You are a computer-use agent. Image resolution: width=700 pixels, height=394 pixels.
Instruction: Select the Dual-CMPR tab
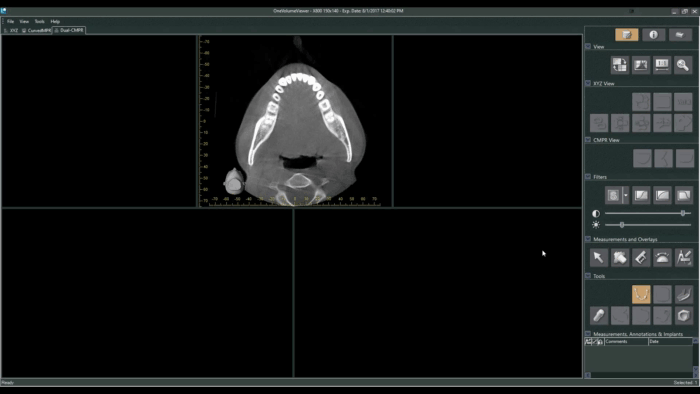pyautogui.click(x=69, y=30)
